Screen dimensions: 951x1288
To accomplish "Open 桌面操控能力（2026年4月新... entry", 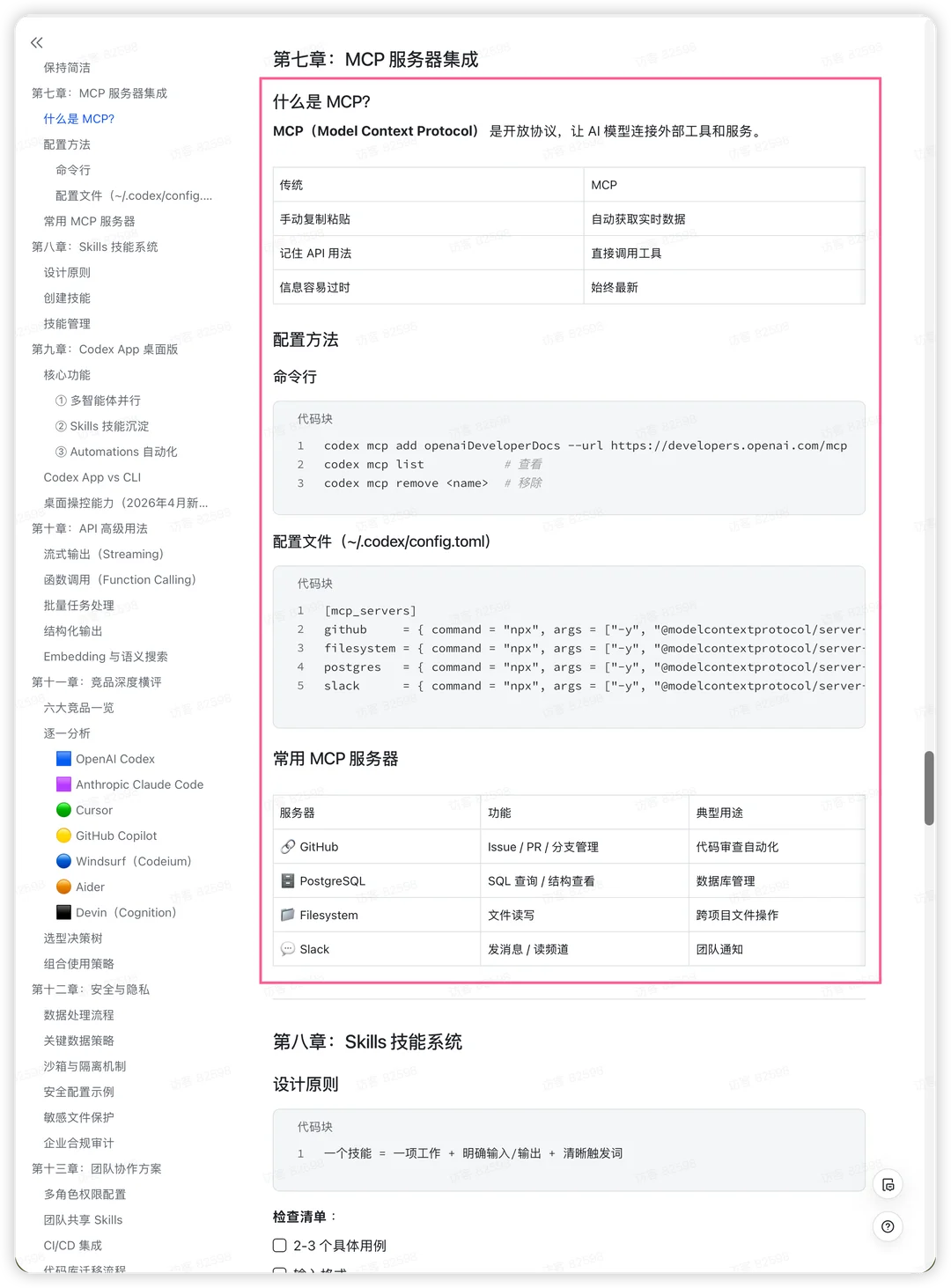I will (x=126, y=503).
